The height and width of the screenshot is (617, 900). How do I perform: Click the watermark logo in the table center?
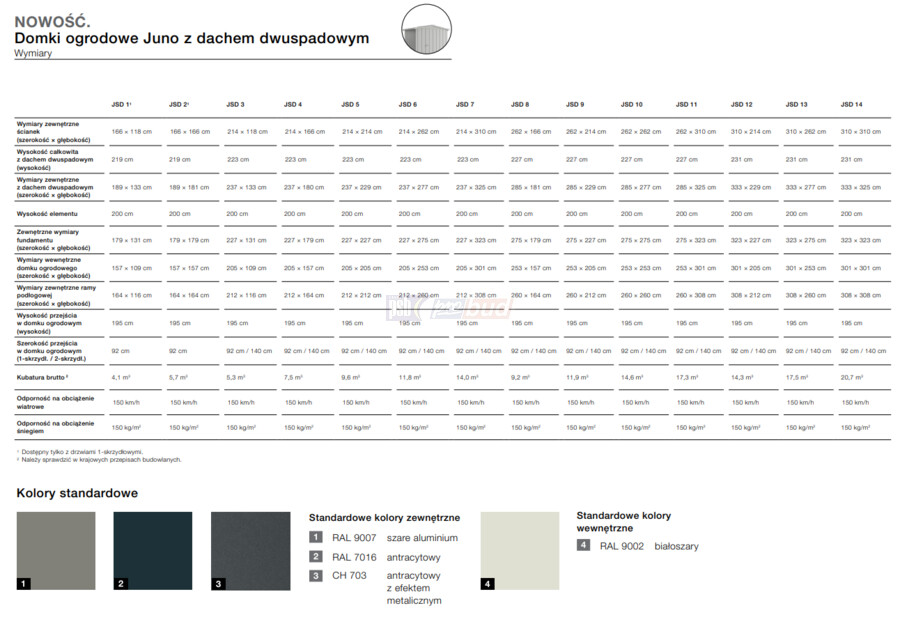click(x=448, y=307)
